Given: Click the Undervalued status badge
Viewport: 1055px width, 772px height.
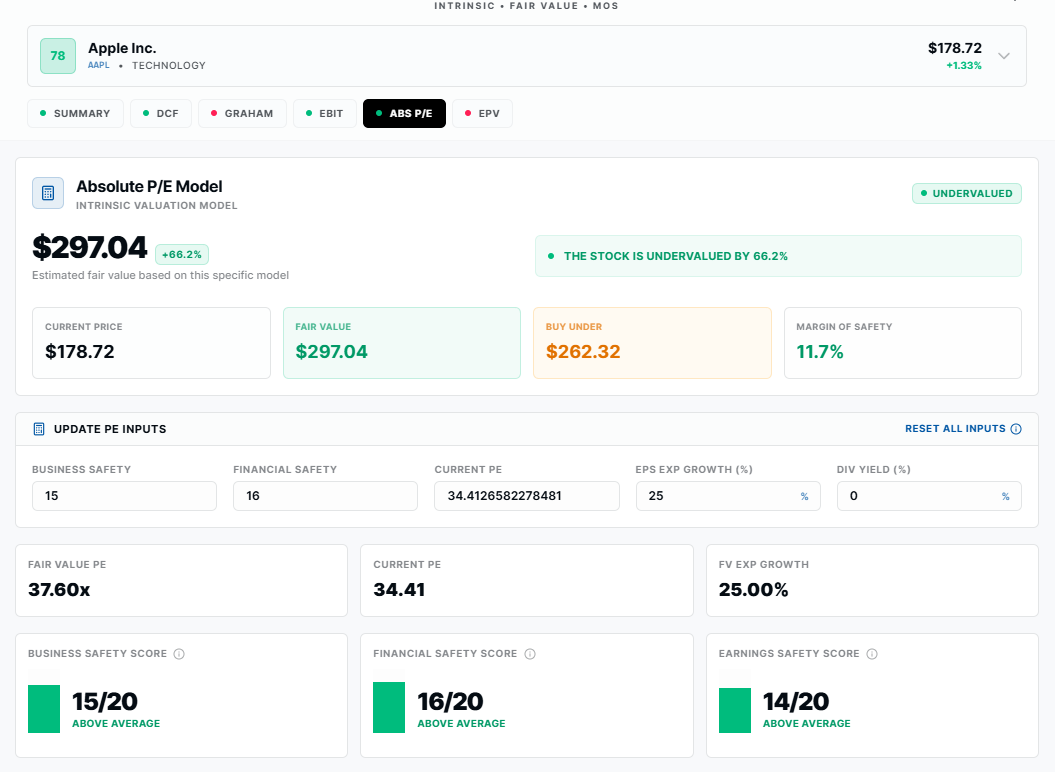Looking at the screenshot, I should click(x=967, y=193).
